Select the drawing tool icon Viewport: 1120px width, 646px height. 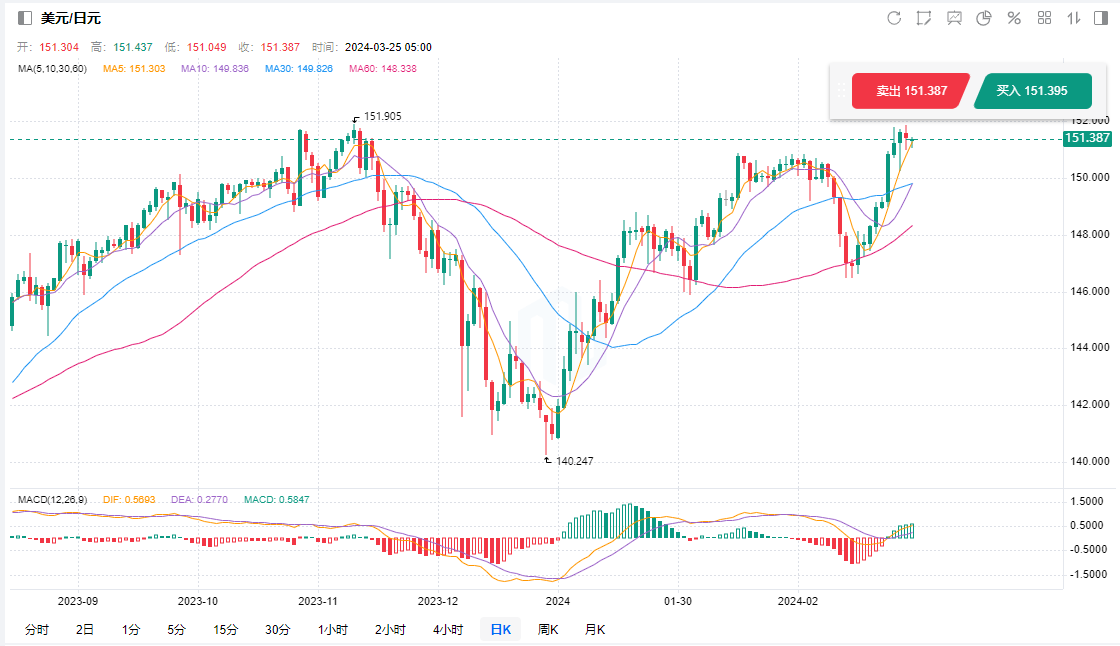pyautogui.click(x=924, y=18)
